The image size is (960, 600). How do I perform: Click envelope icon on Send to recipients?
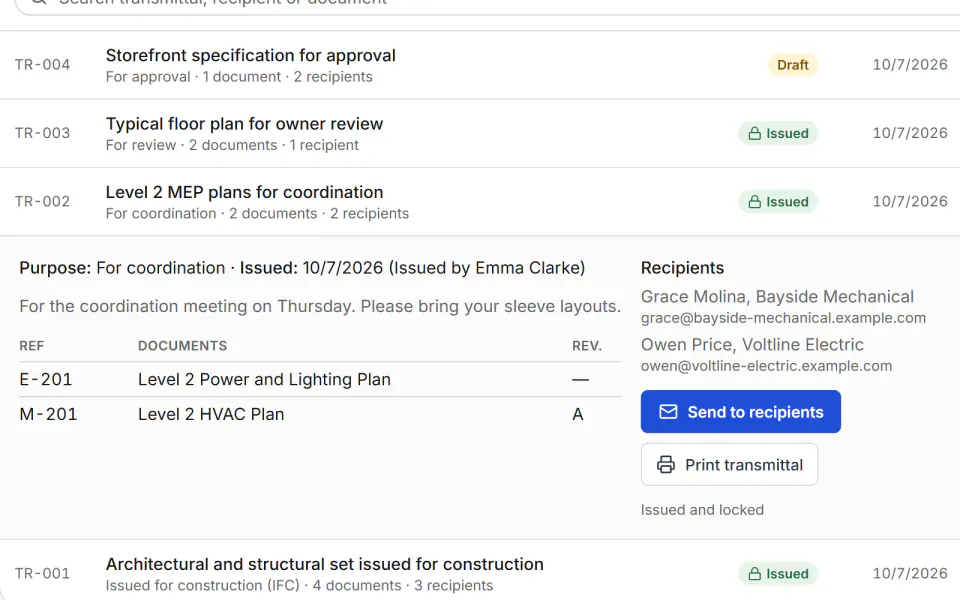point(668,411)
